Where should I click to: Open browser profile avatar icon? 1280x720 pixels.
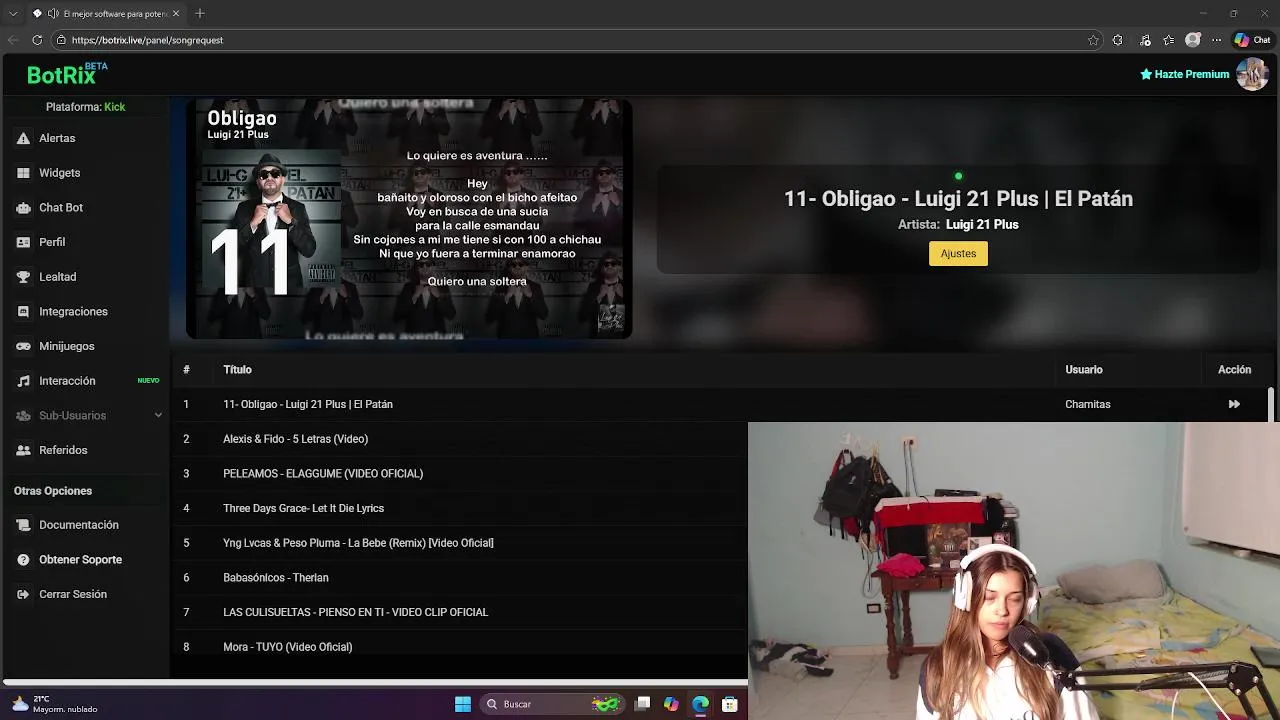1193,40
